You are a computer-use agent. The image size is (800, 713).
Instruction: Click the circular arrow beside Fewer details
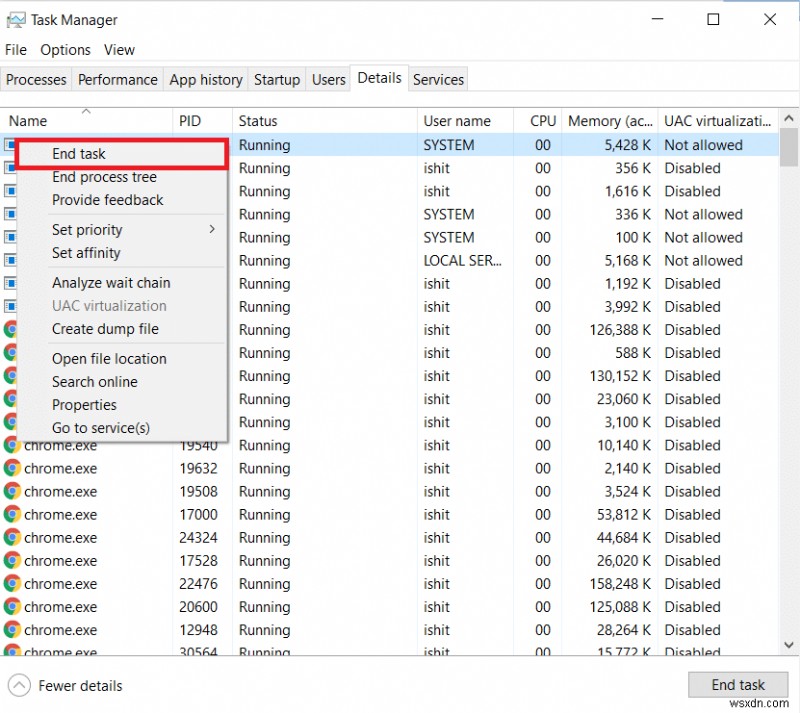click(x=17, y=686)
